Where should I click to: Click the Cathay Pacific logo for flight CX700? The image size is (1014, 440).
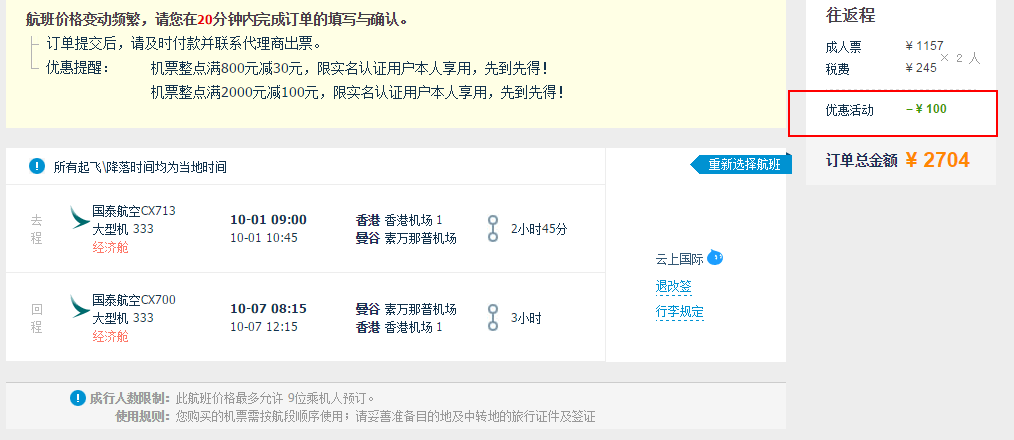(x=80, y=306)
